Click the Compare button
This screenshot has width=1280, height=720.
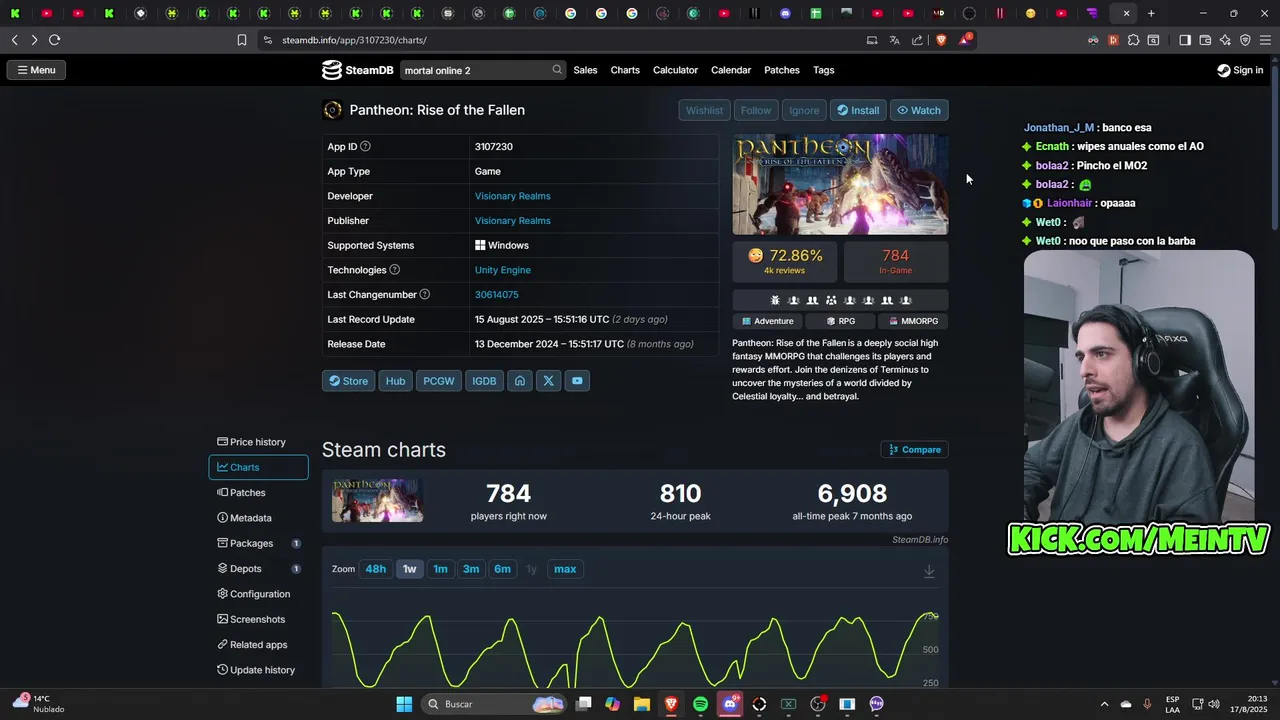click(x=914, y=450)
